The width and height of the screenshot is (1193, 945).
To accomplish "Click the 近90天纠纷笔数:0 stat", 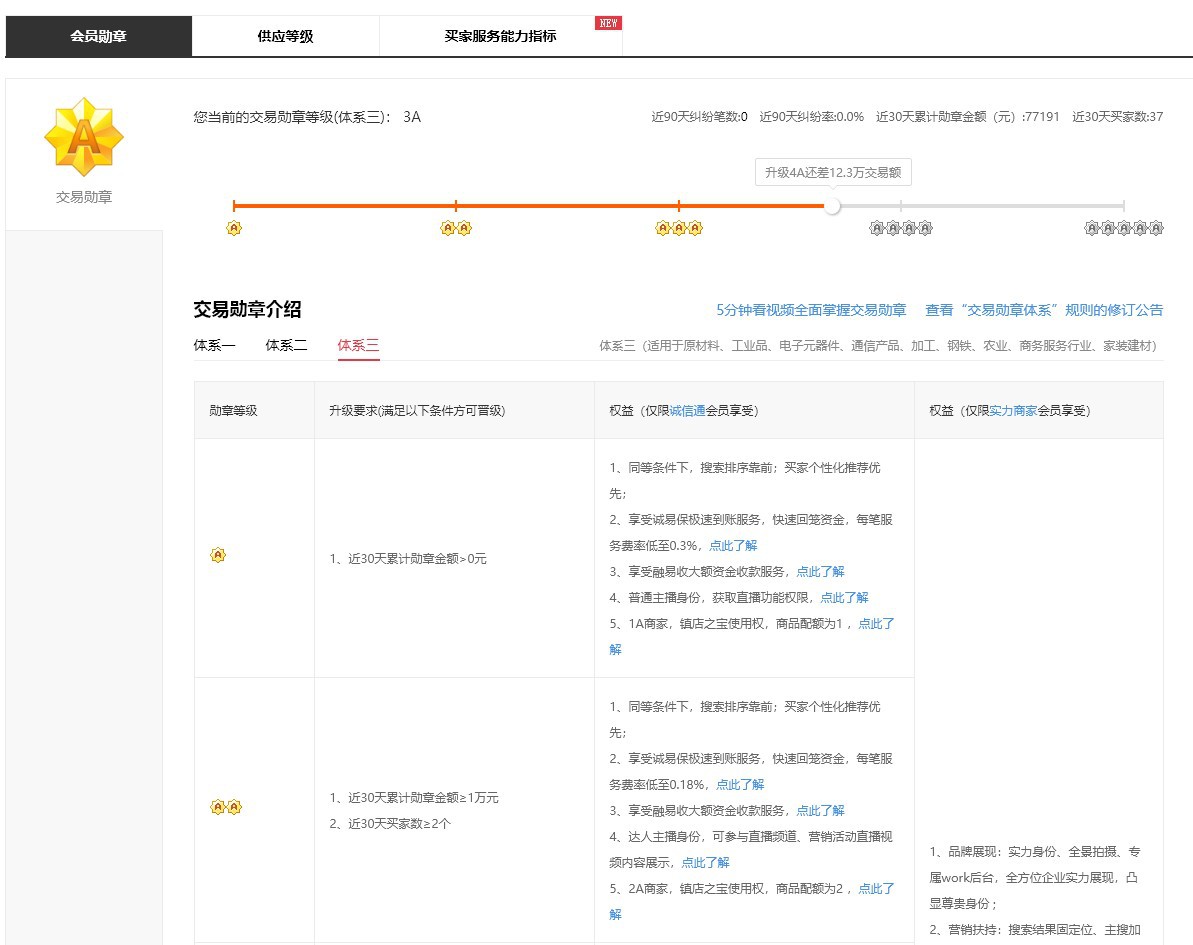I will (699, 116).
